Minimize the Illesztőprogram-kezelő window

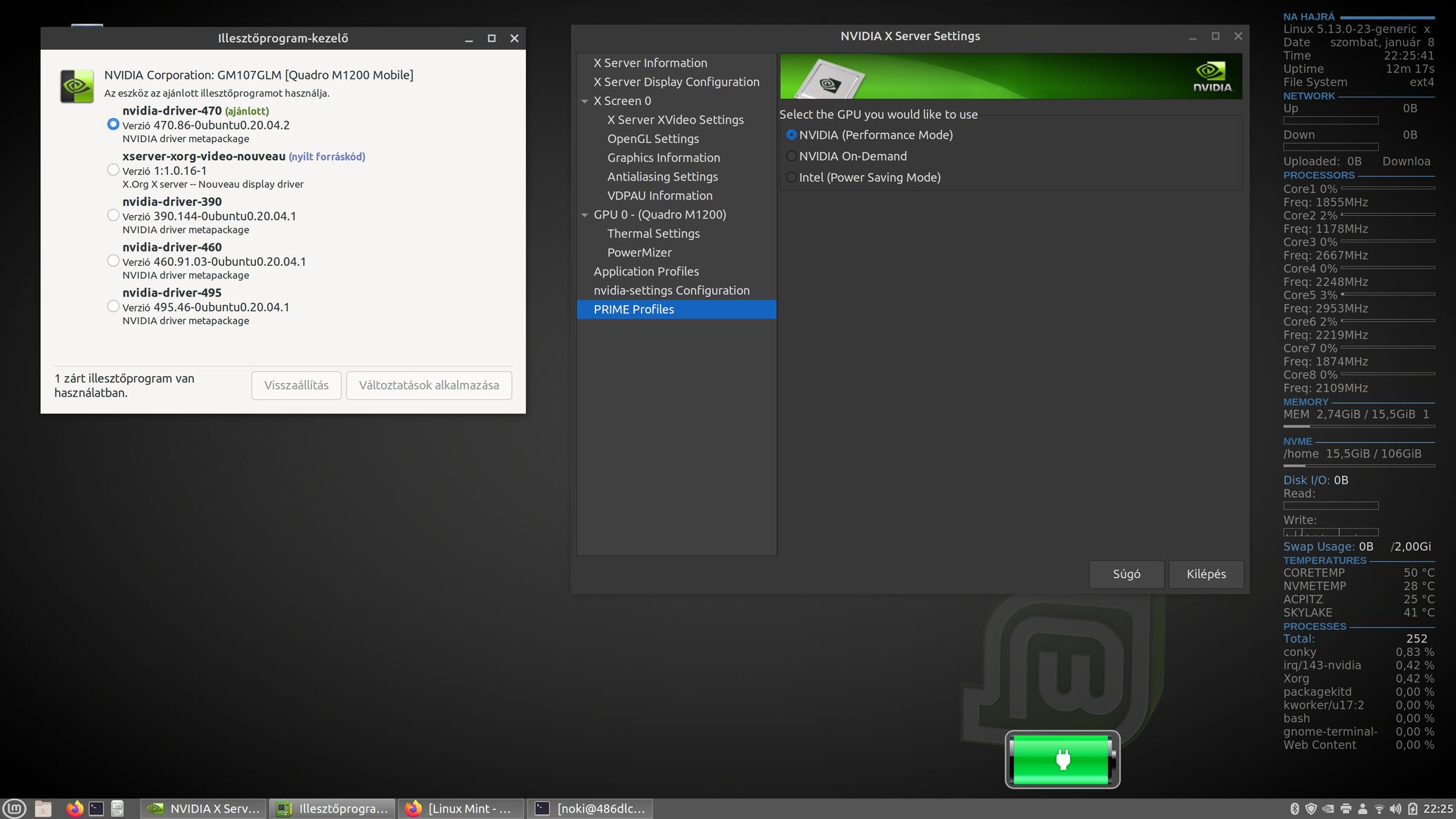pos(469,39)
